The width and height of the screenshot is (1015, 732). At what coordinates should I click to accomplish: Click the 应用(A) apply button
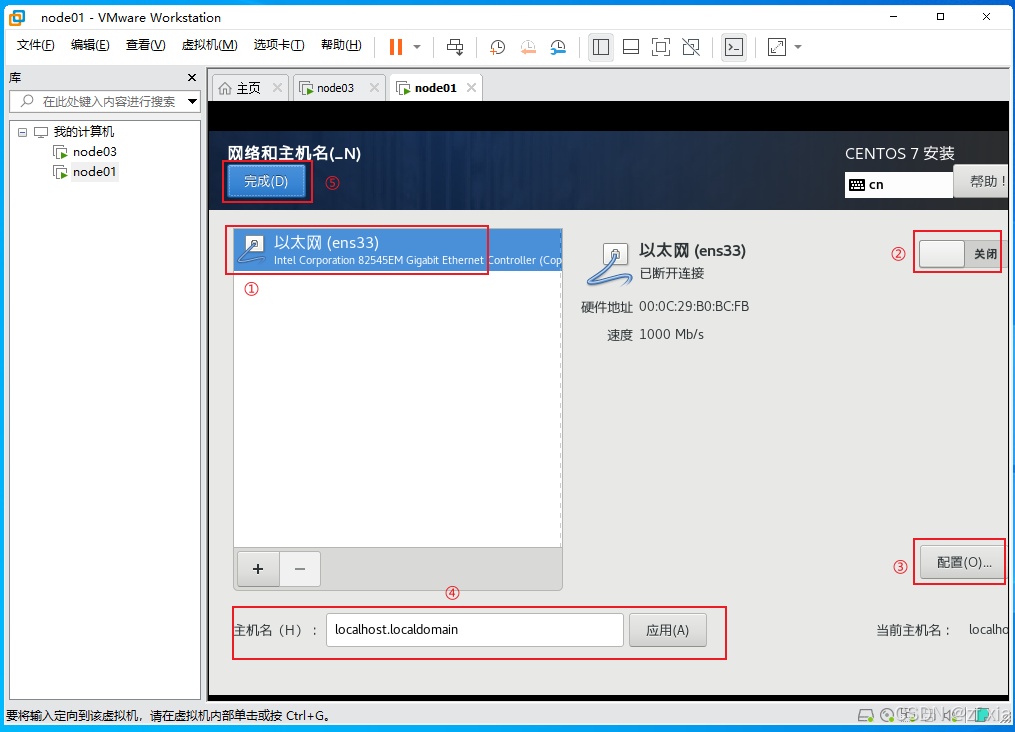667,630
